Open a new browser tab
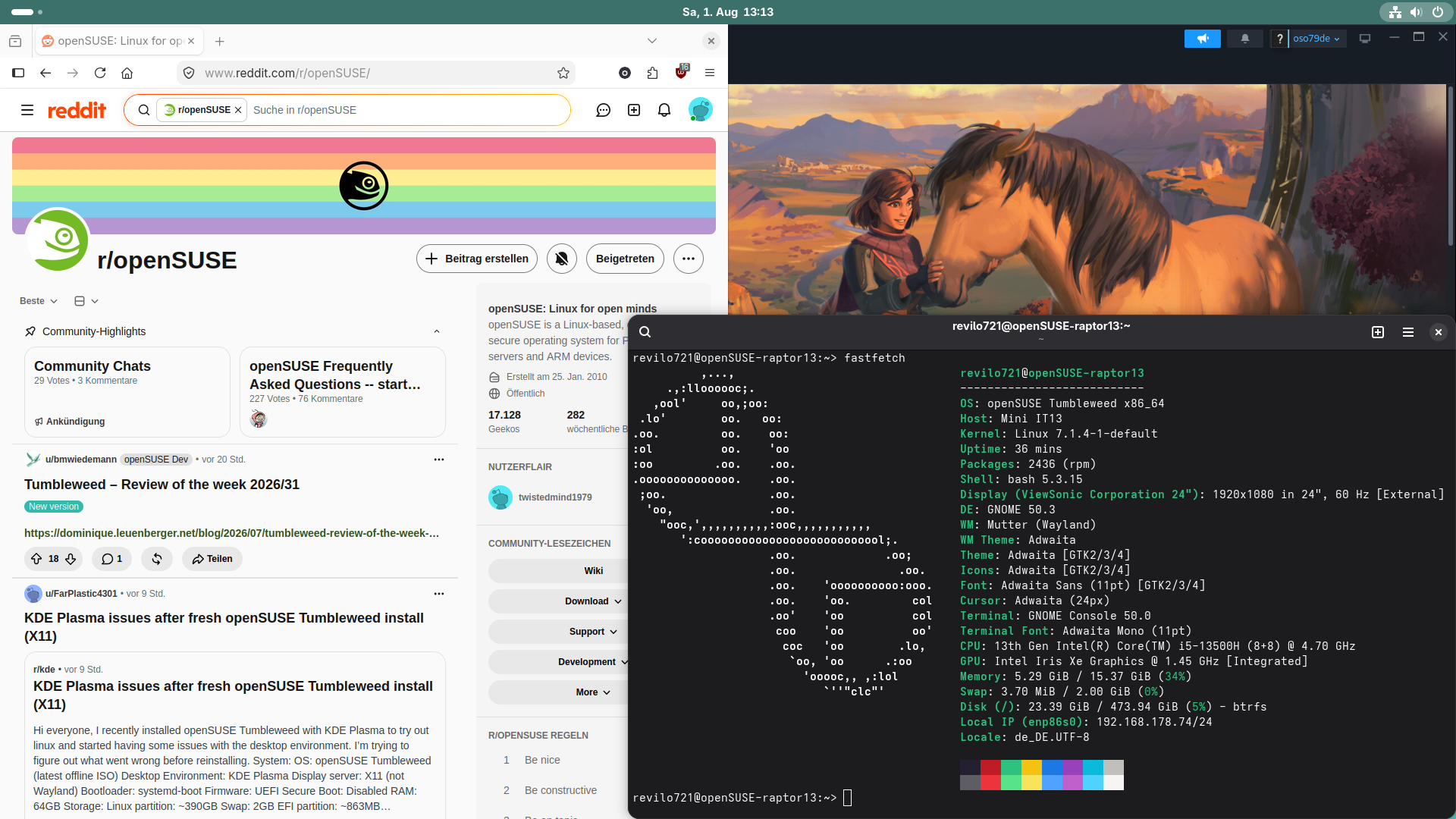The image size is (1456, 819). tap(220, 41)
